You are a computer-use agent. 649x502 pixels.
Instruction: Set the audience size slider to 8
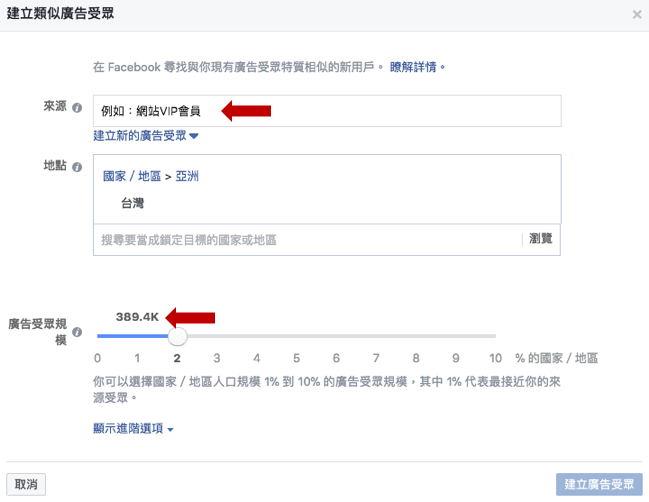coord(415,337)
